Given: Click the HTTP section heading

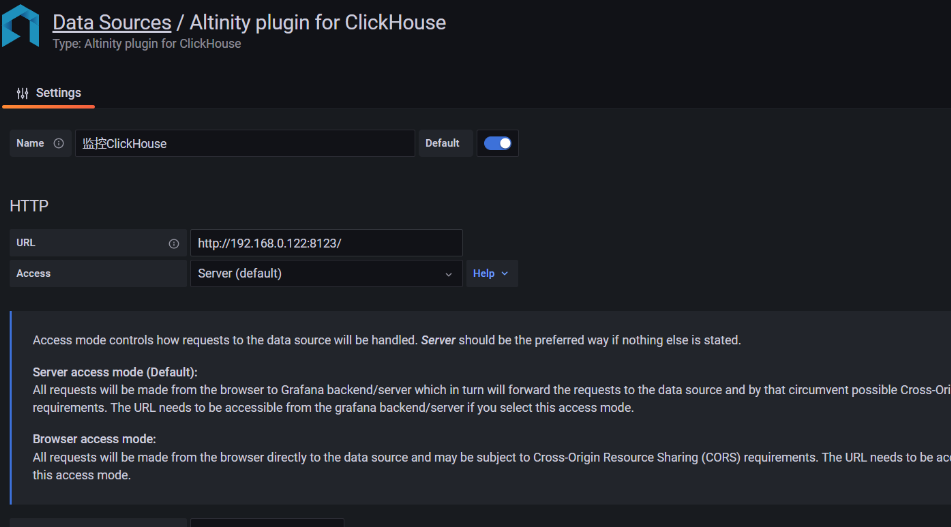Looking at the screenshot, I should (29, 206).
